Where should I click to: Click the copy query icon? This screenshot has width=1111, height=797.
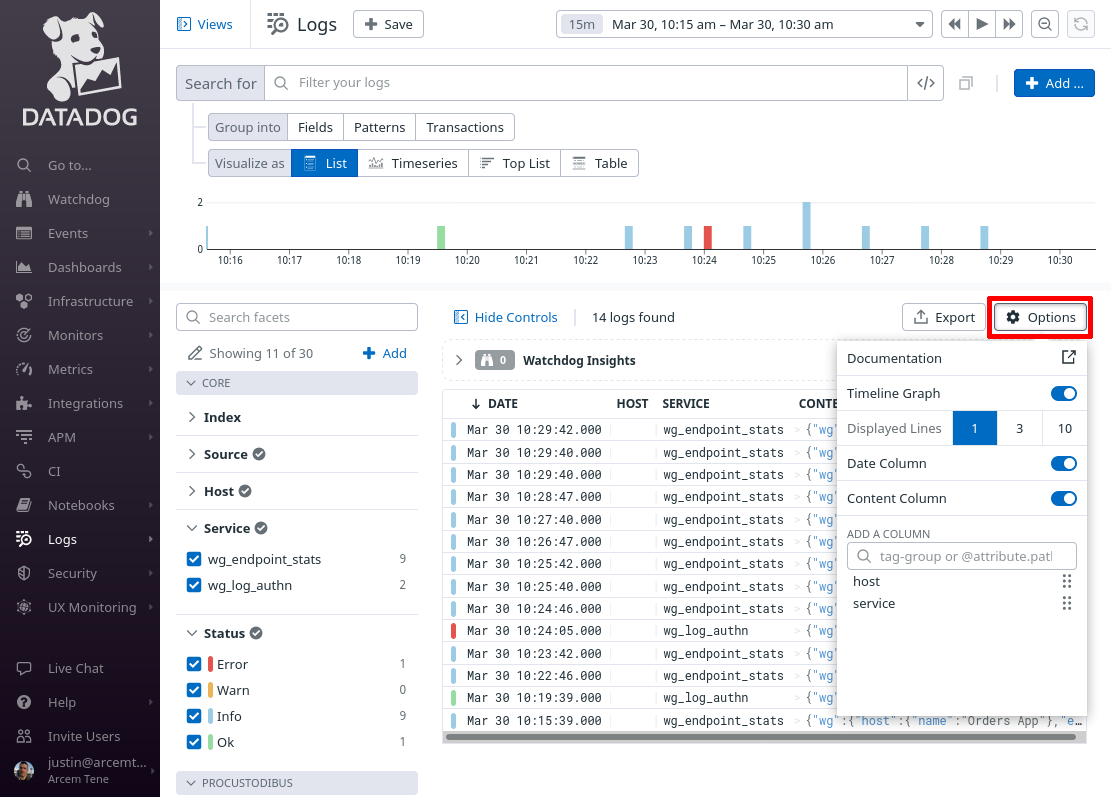click(x=966, y=84)
